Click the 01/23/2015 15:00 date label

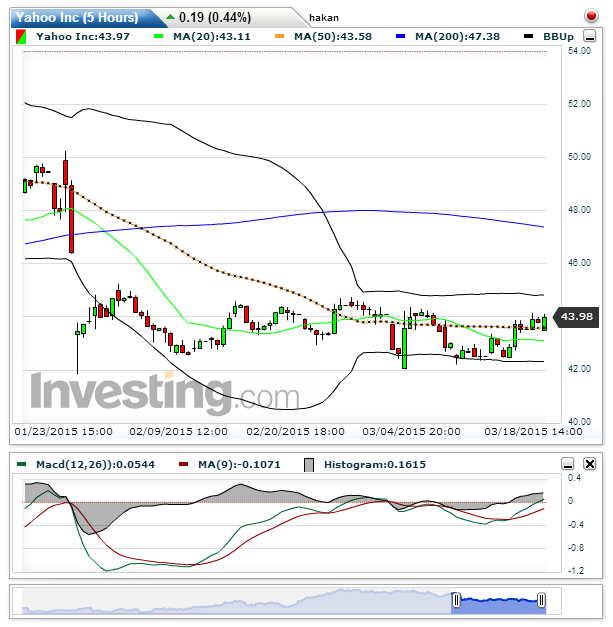tap(64, 432)
